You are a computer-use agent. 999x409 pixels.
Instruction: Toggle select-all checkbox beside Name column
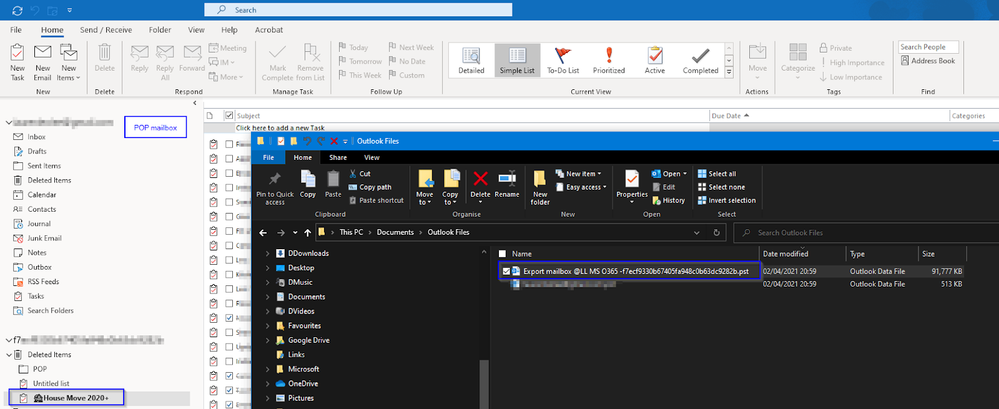pyautogui.click(x=503, y=254)
